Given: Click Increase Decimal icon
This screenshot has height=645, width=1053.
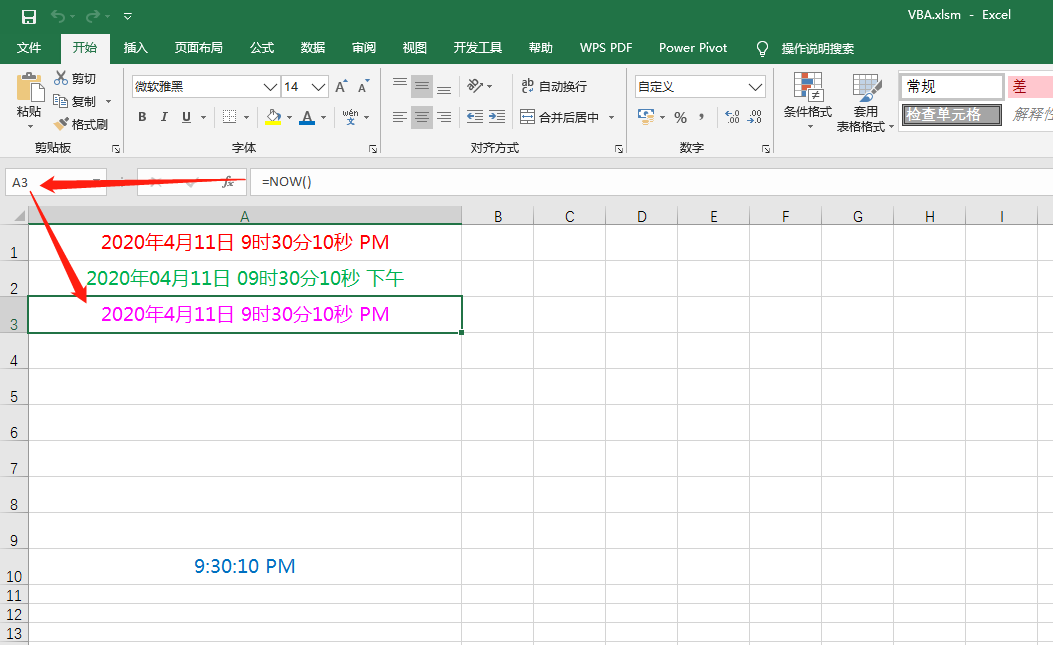Looking at the screenshot, I should (x=732, y=117).
